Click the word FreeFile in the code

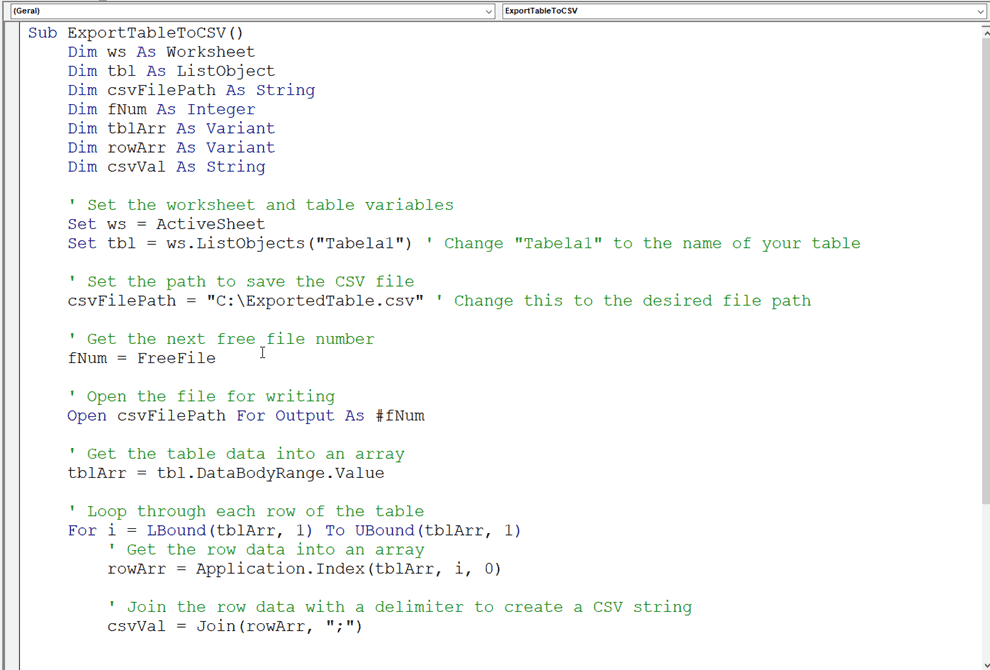(x=176, y=358)
